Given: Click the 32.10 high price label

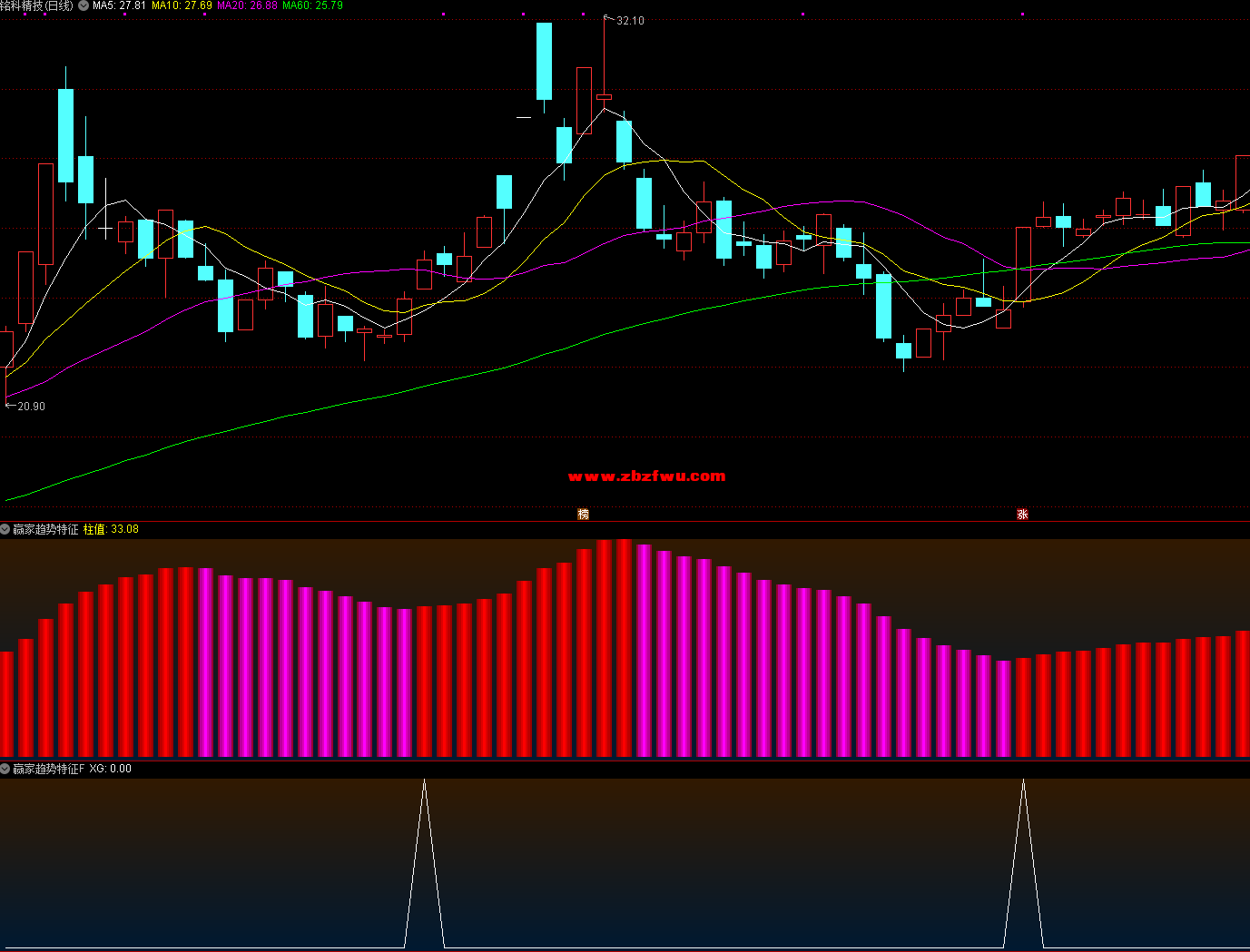Looking at the screenshot, I should 630,21.
